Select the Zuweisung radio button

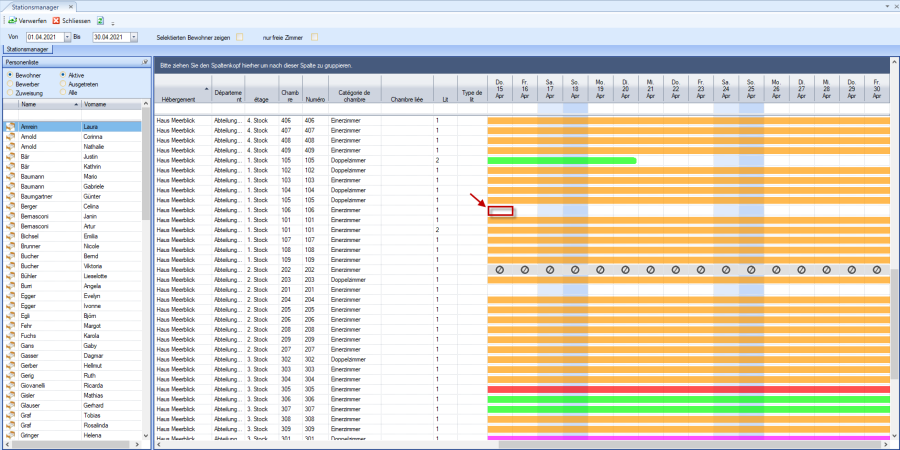[x=10, y=92]
